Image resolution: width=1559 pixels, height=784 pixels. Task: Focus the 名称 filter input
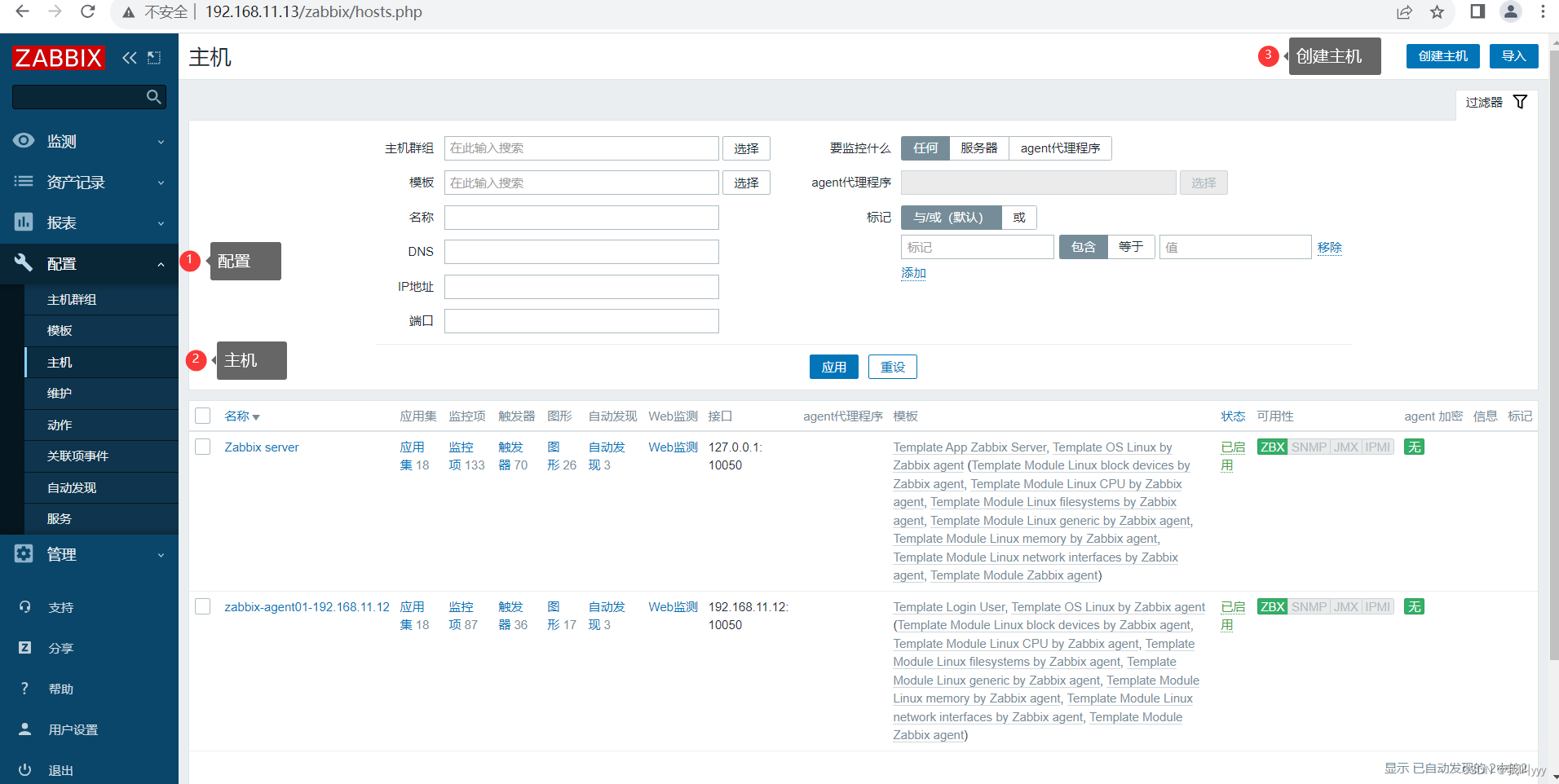tap(581, 218)
